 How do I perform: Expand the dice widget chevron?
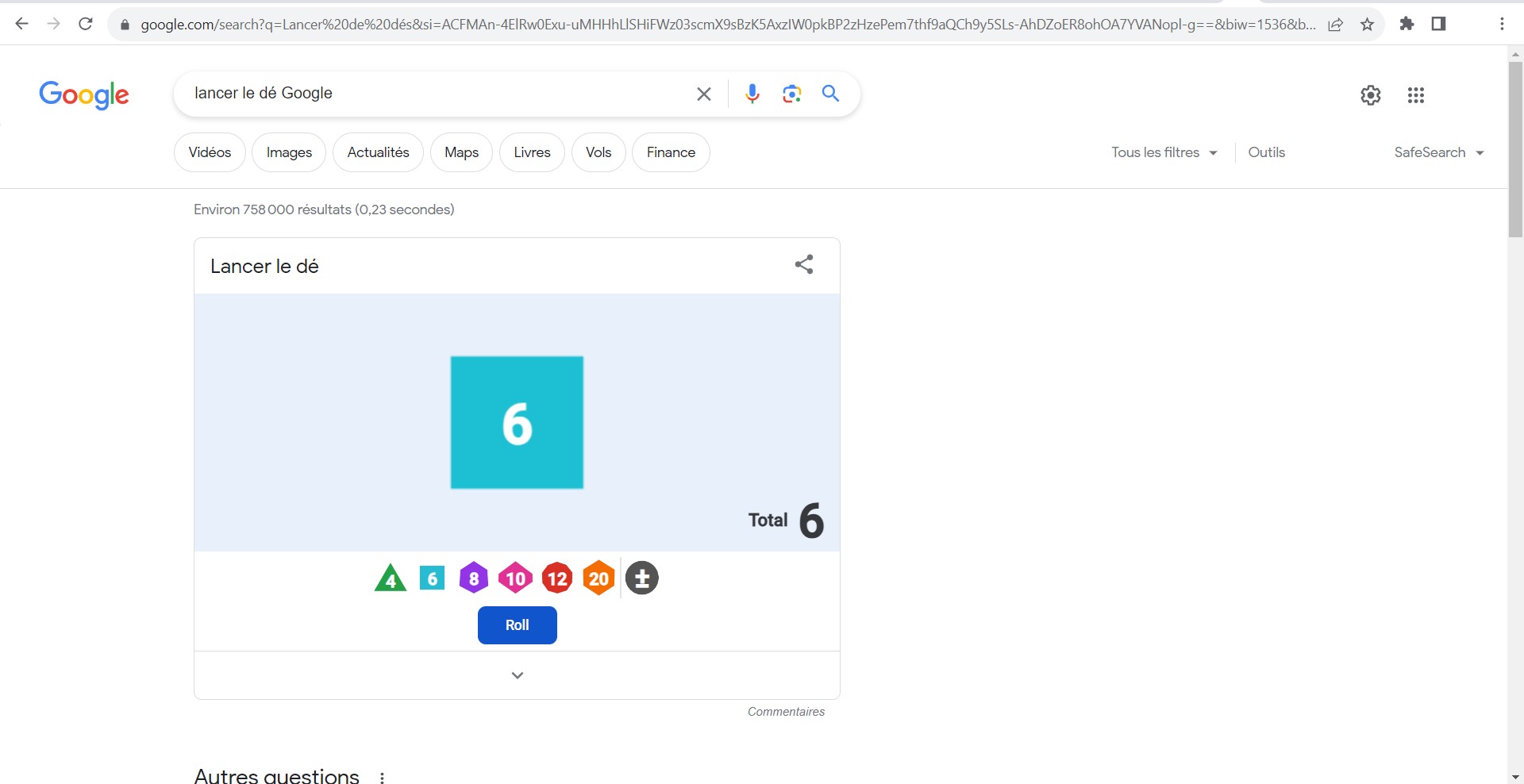(517, 675)
